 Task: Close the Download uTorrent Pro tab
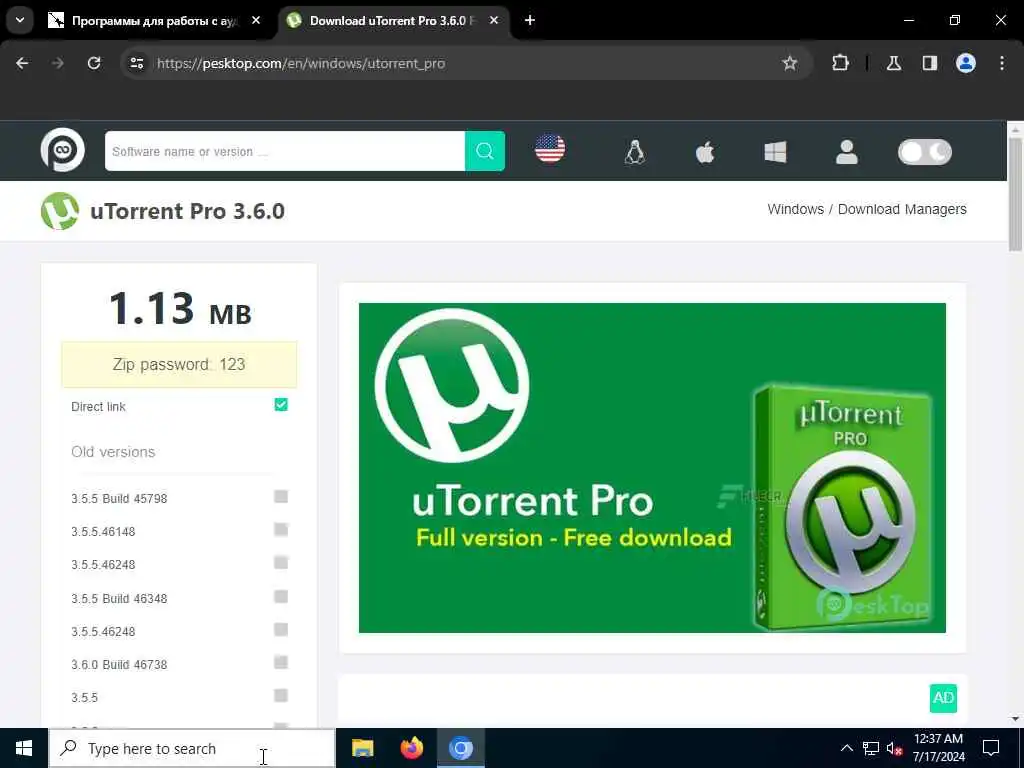tap(494, 20)
